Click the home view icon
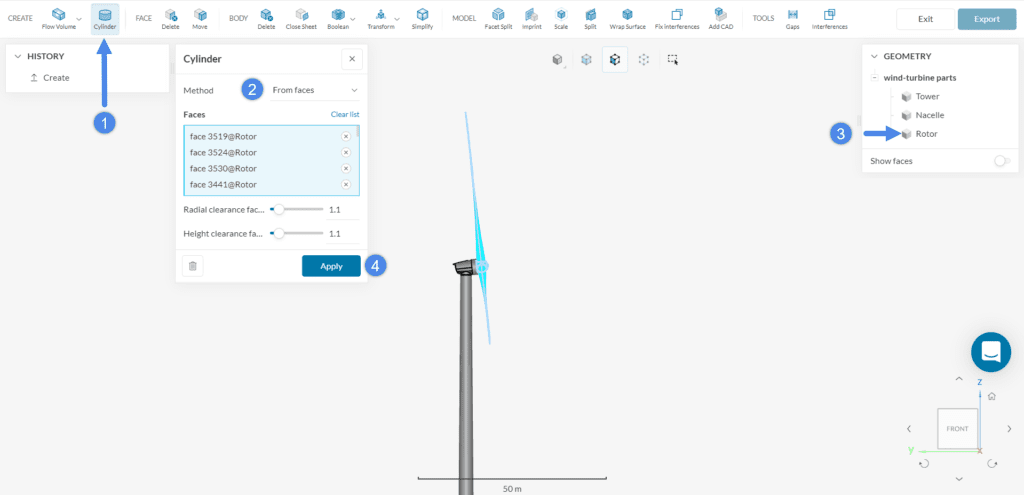1024x495 pixels. click(991, 396)
